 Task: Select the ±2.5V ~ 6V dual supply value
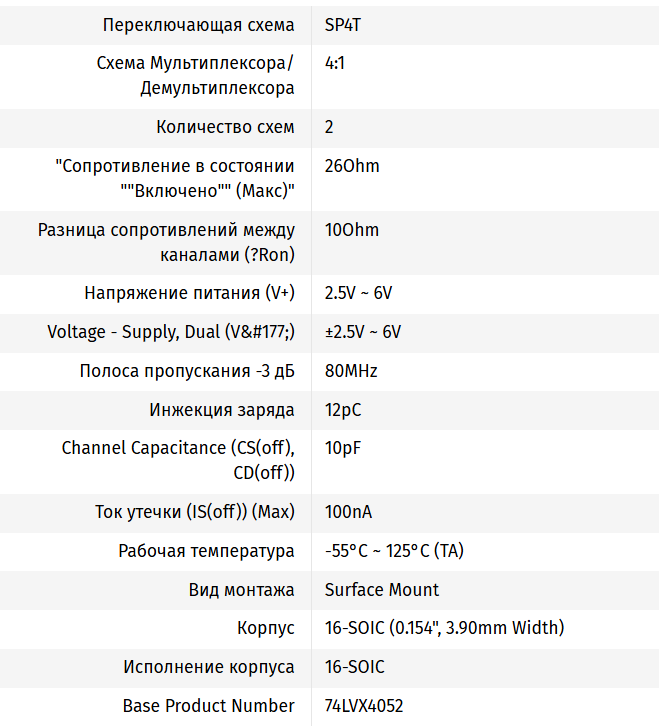click(363, 332)
